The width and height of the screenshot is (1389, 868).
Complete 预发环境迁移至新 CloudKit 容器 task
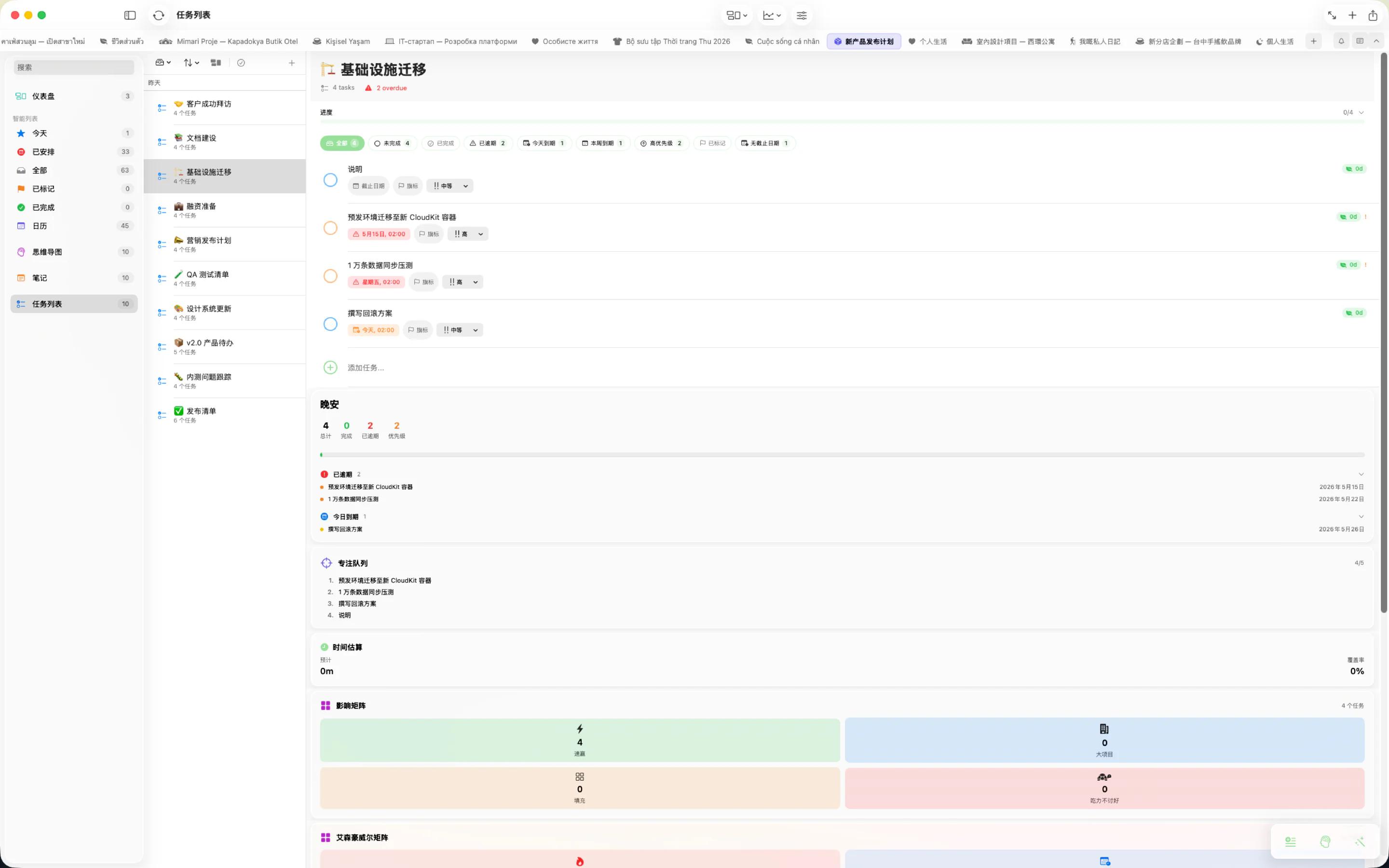coord(330,228)
